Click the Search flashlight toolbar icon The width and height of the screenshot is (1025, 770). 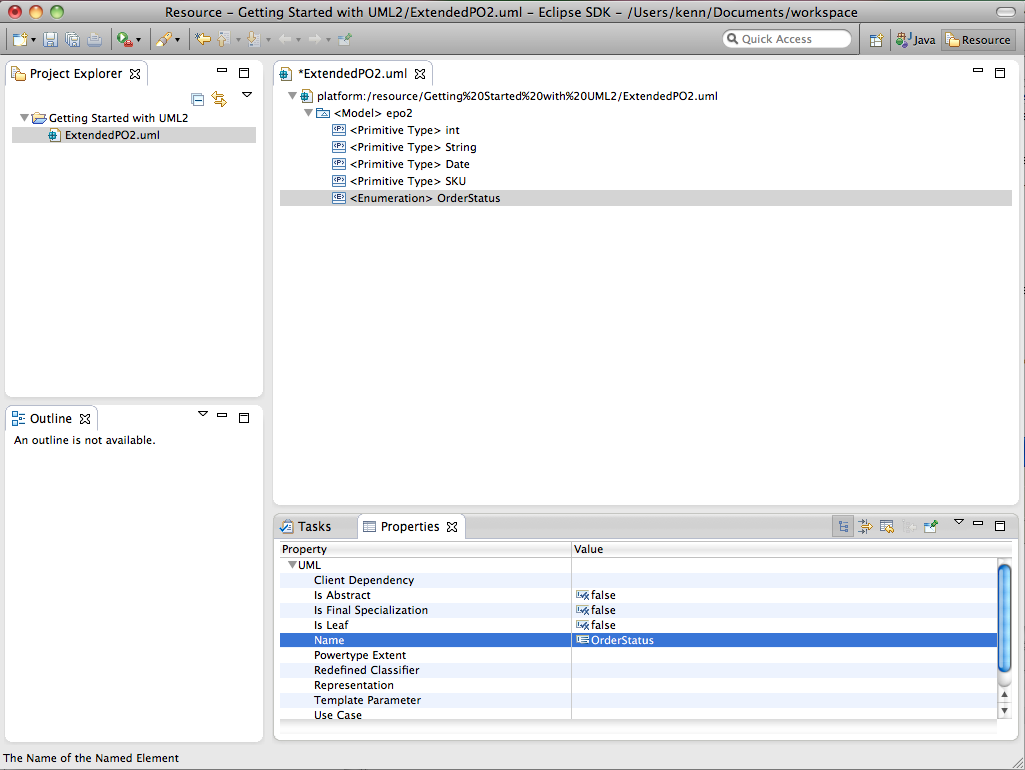(x=163, y=40)
